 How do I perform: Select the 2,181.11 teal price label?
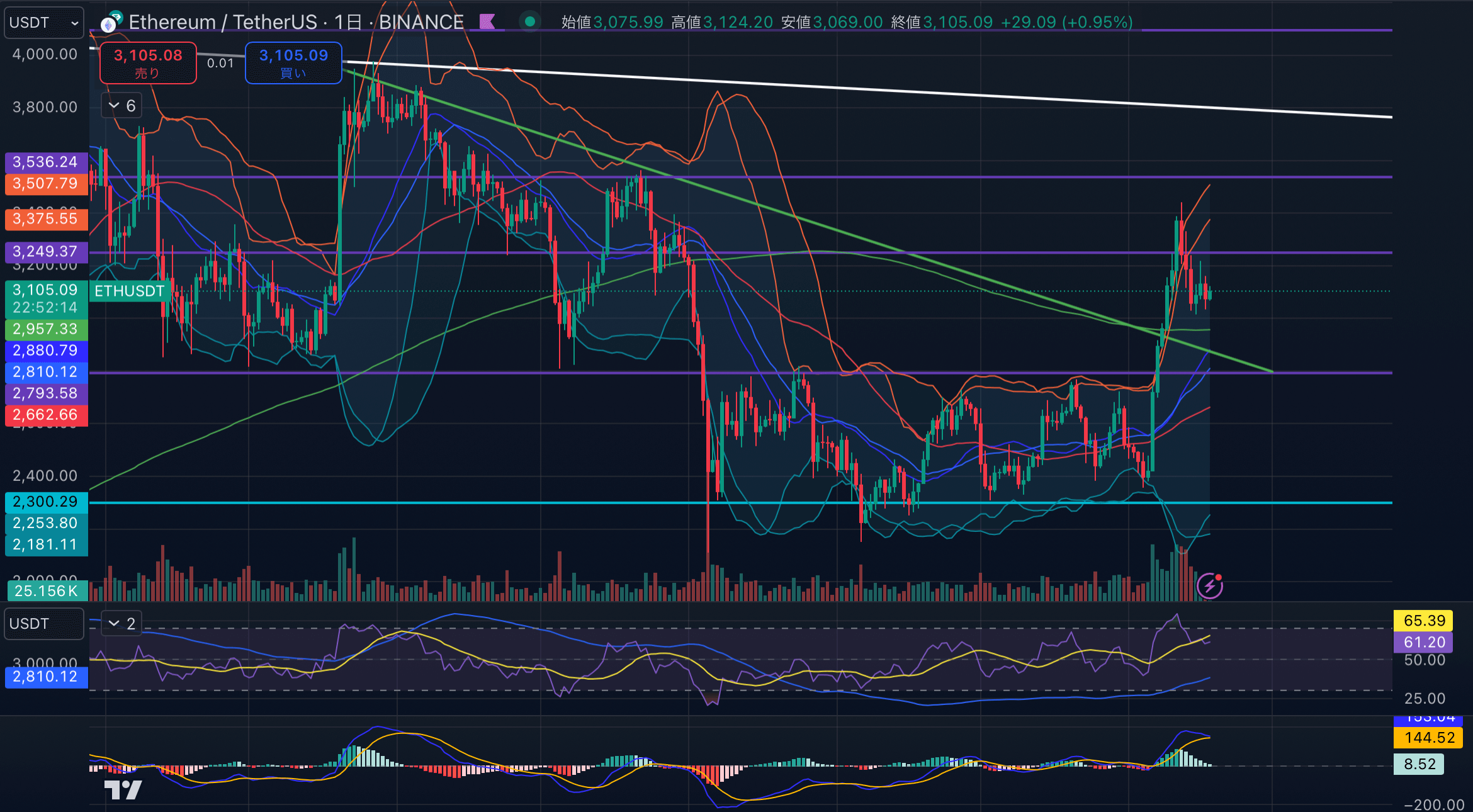[x=46, y=544]
